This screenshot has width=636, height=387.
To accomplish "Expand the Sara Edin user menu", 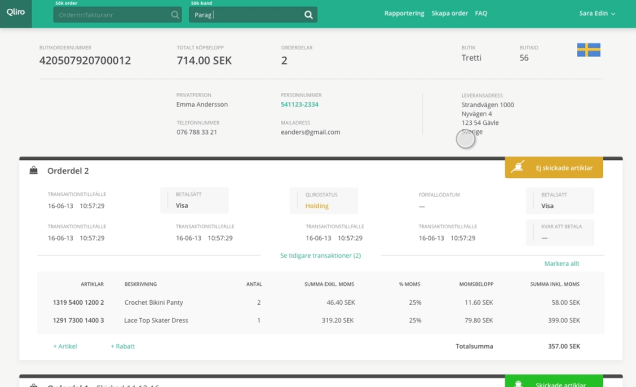I will (x=597, y=13).
